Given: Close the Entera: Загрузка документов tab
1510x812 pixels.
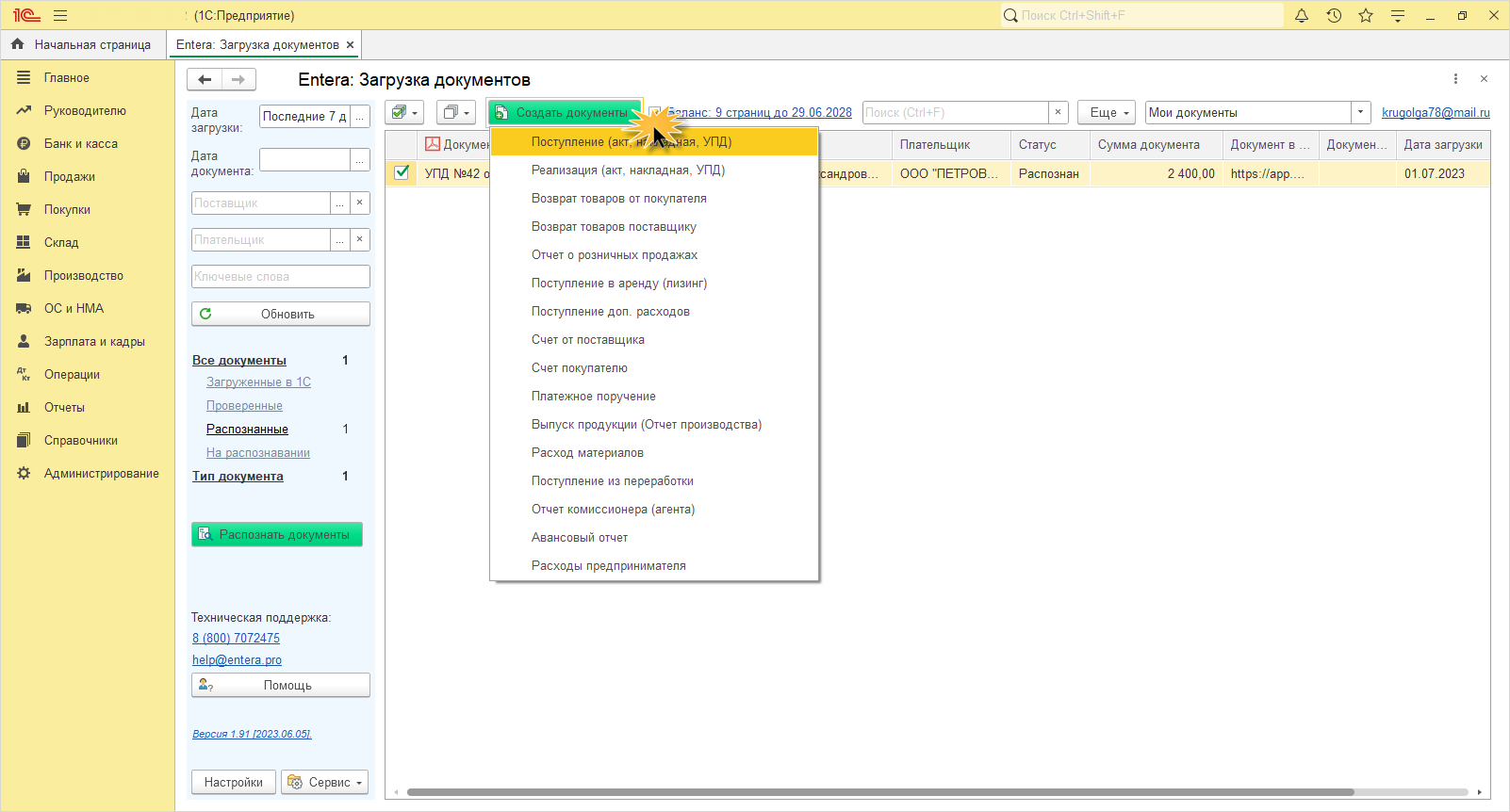Looking at the screenshot, I should (350, 45).
